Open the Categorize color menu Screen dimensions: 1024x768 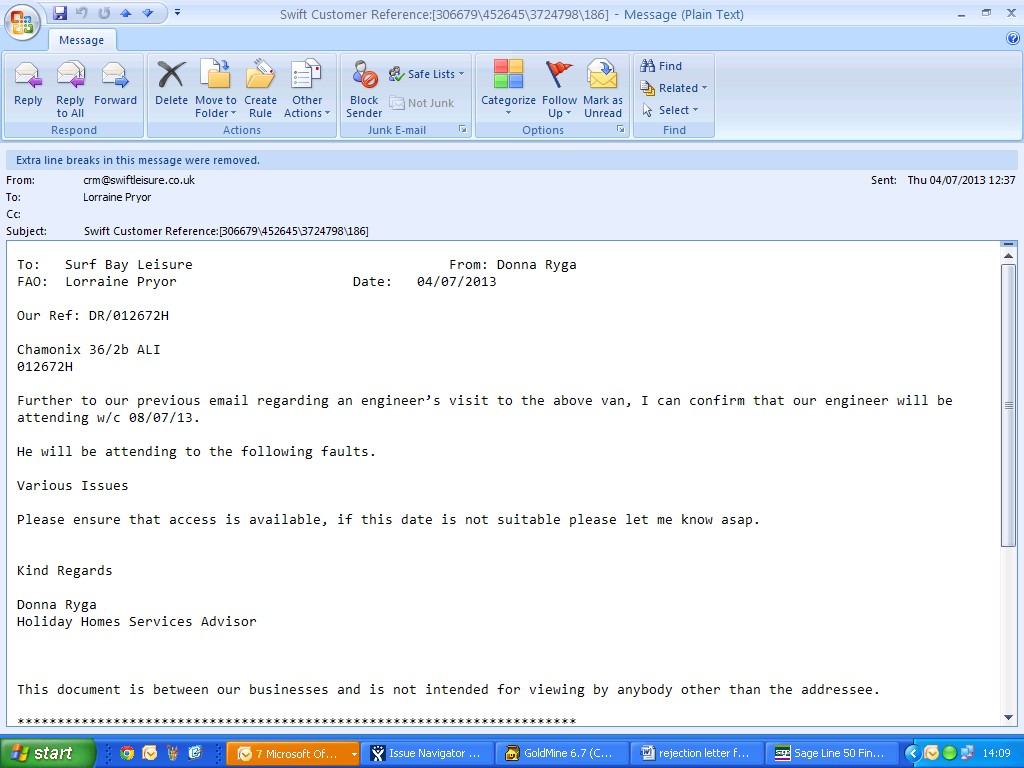[x=508, y=89]
